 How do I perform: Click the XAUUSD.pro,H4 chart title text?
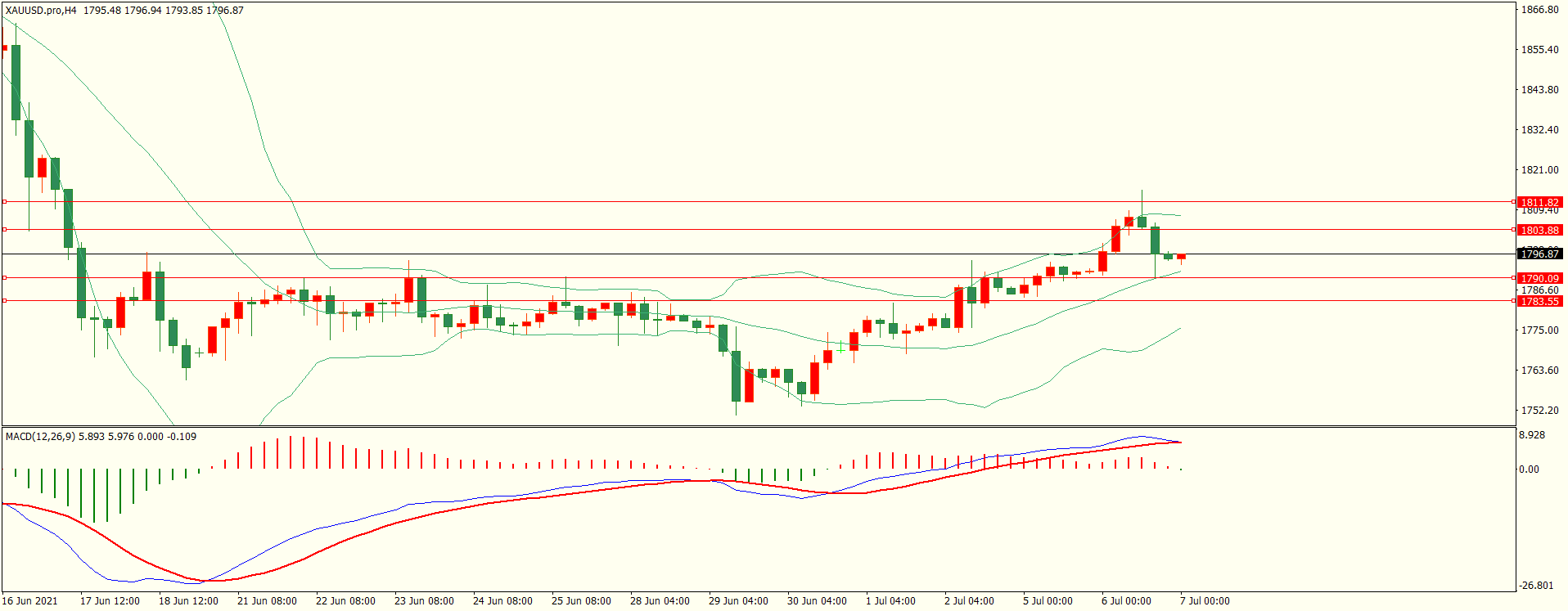coord(41,11)
